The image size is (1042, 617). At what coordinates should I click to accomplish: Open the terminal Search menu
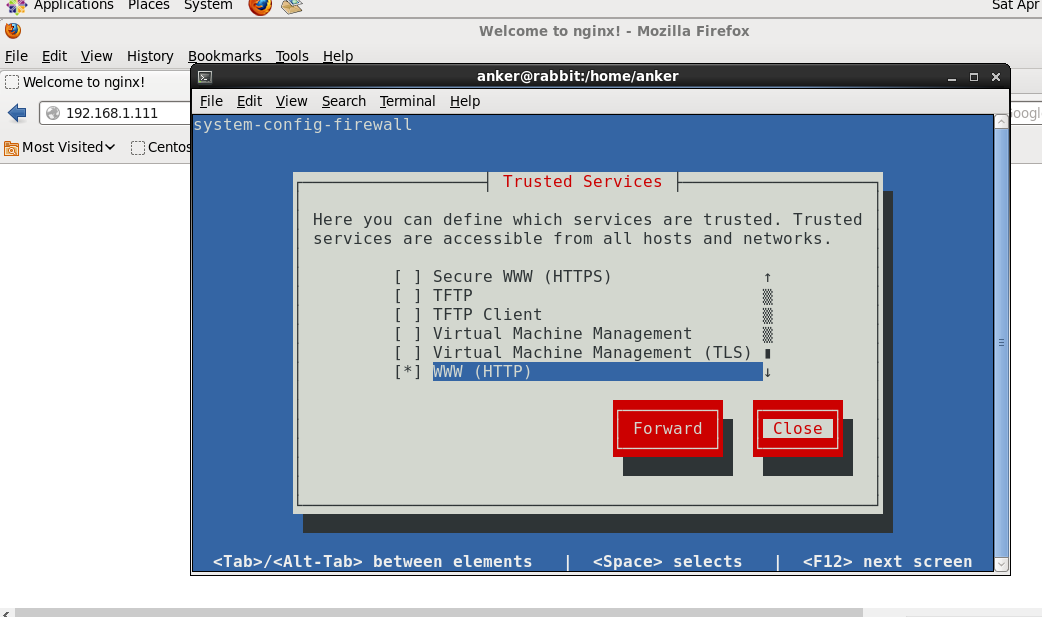click(344, 101)
